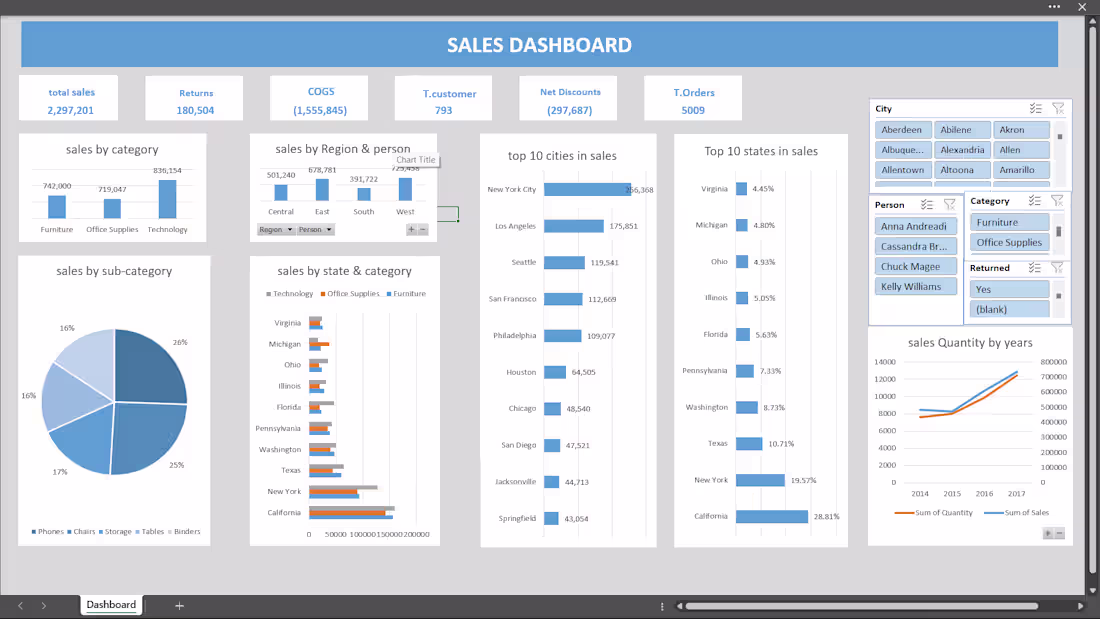The width and height of the screenshot is (1100, 619).
Task: Click the multi-select icon on the Returned slicer
Action: click(x=1035, y=267)
